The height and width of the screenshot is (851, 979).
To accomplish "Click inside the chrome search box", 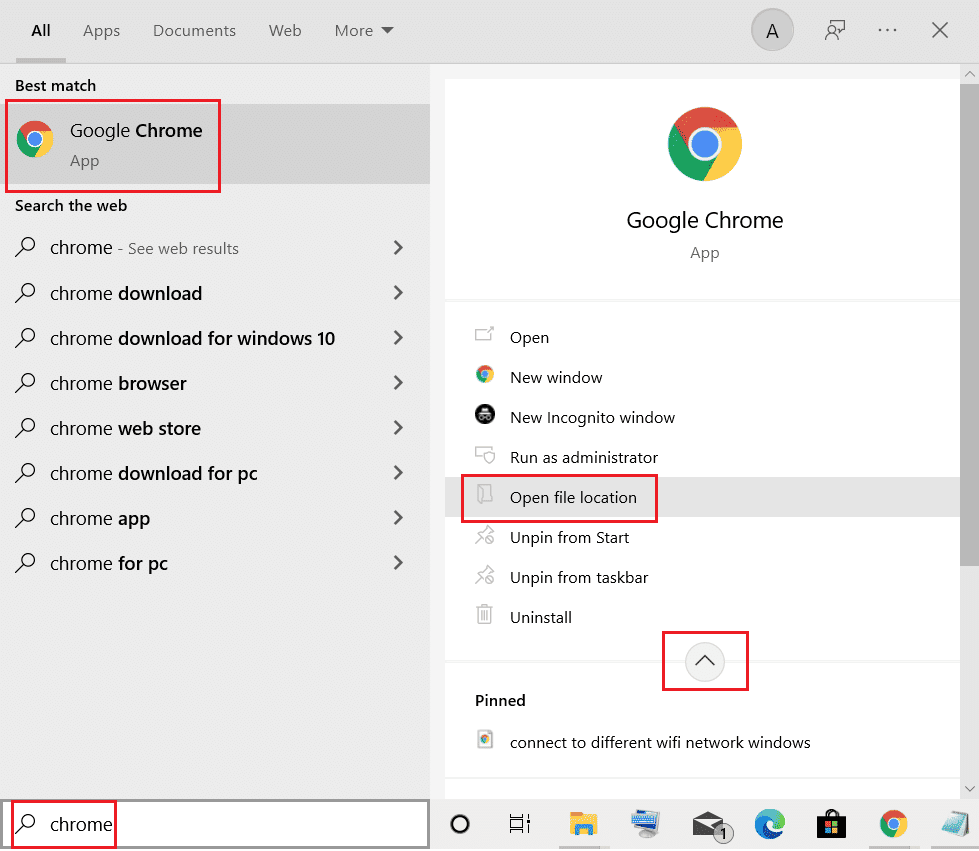I will coord(200,824).
